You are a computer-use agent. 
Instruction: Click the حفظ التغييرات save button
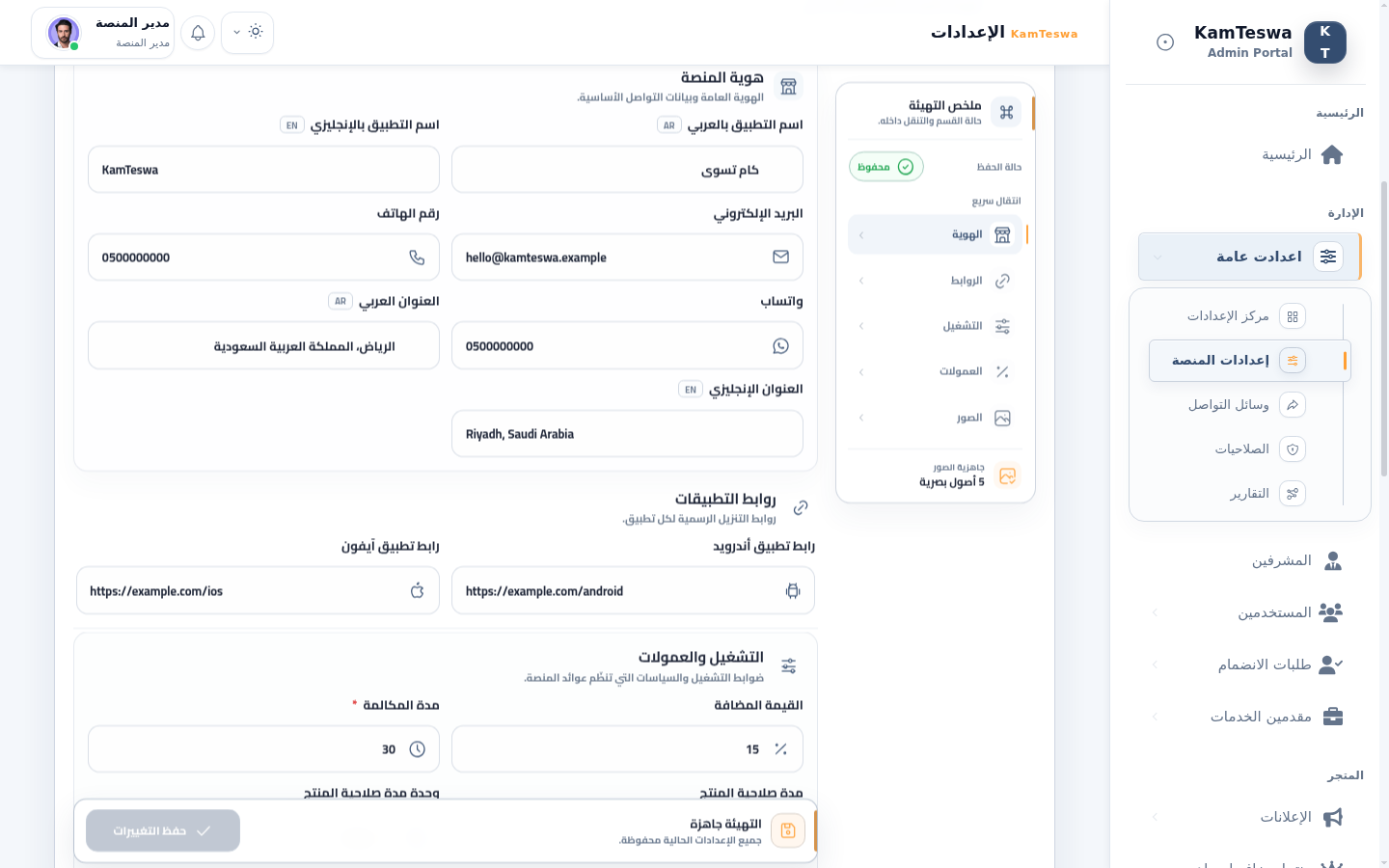click(x=163, y=830)
